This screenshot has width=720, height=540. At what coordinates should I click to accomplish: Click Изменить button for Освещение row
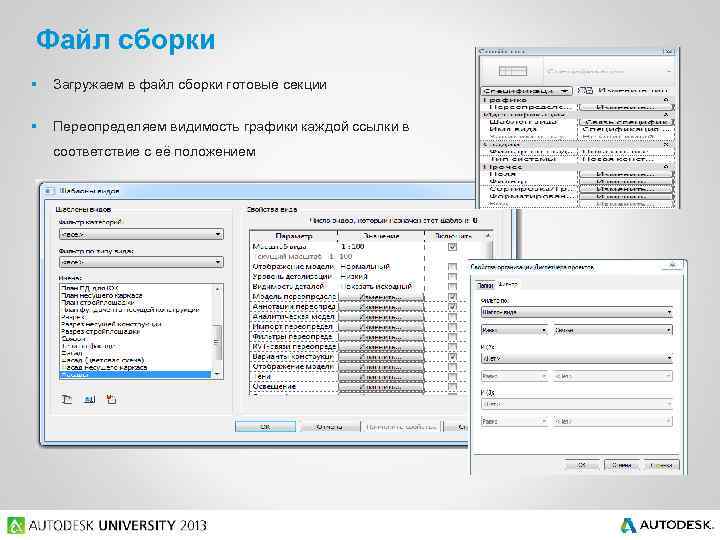pyautogui.click(x=381, y=387)
